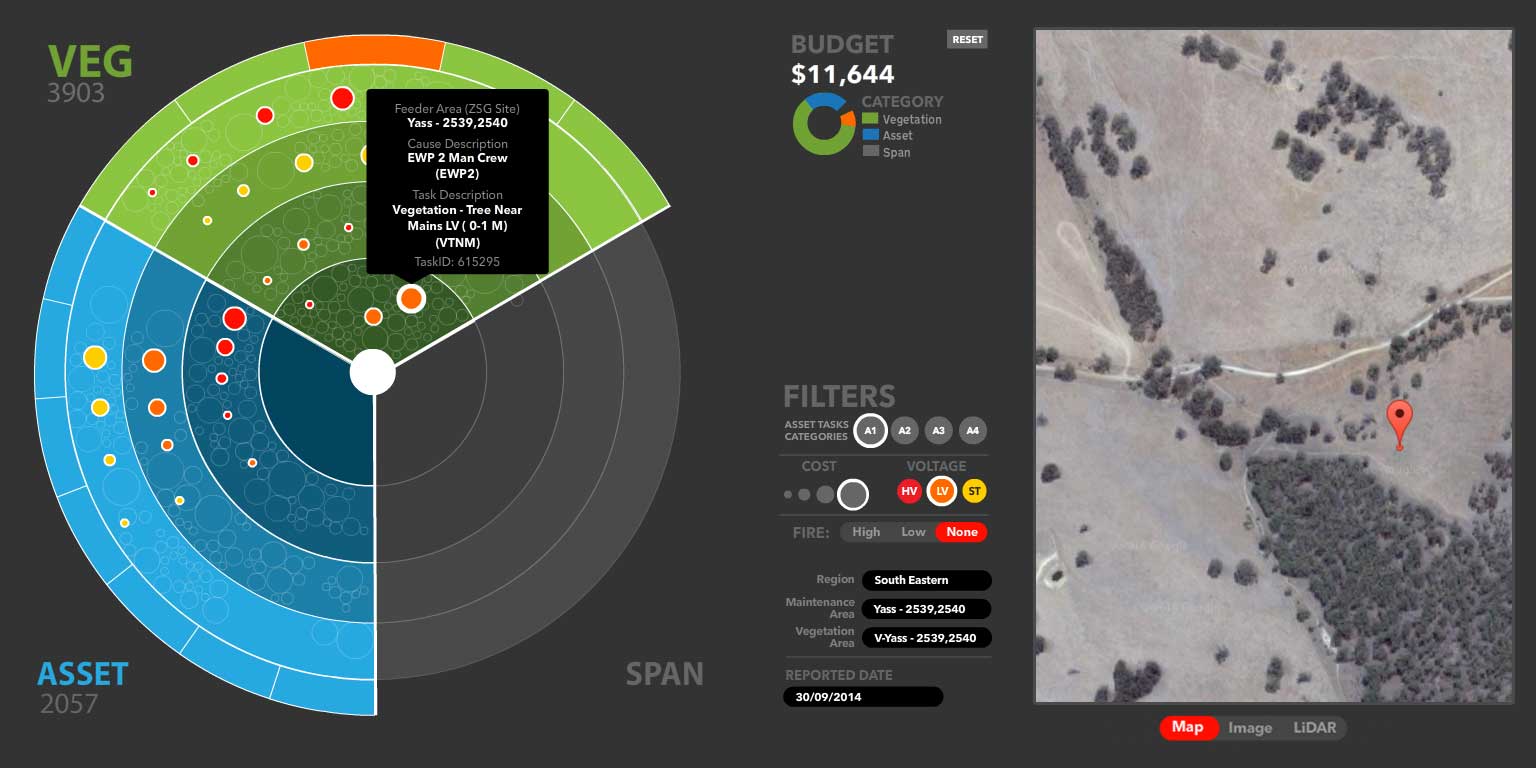The height and width of the screenshot is (768, 1536).
Task: Choose the A4 asset task category
Action: click(972, 431)
